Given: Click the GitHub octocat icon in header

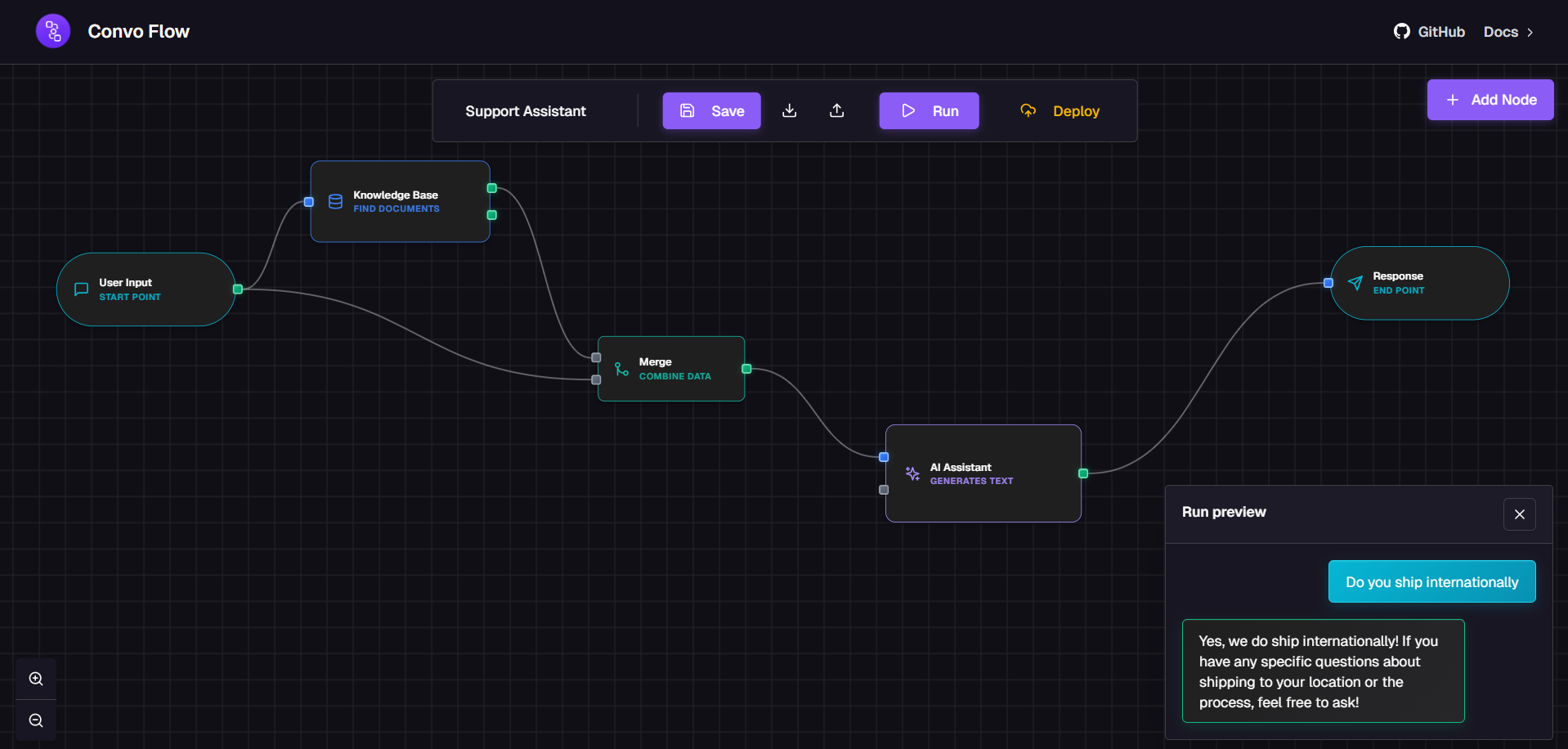Looking at the screenshot, I should pos(1401,31).
